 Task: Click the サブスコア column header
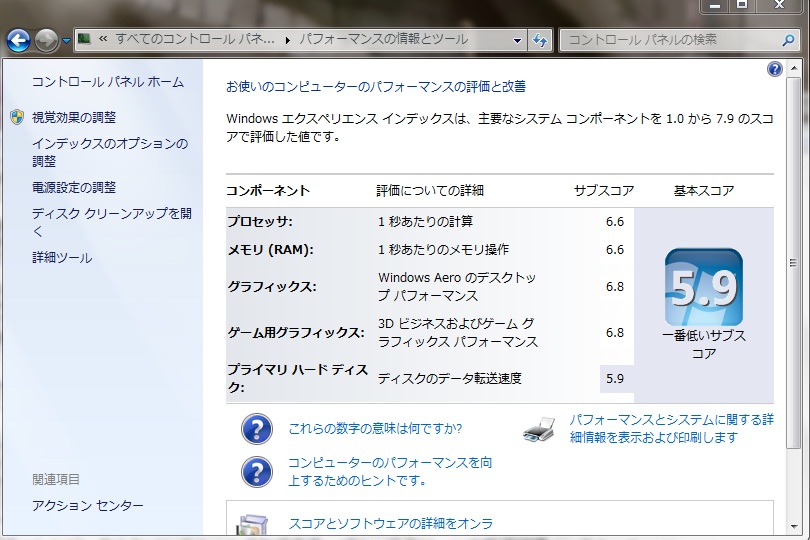[604, 191]
